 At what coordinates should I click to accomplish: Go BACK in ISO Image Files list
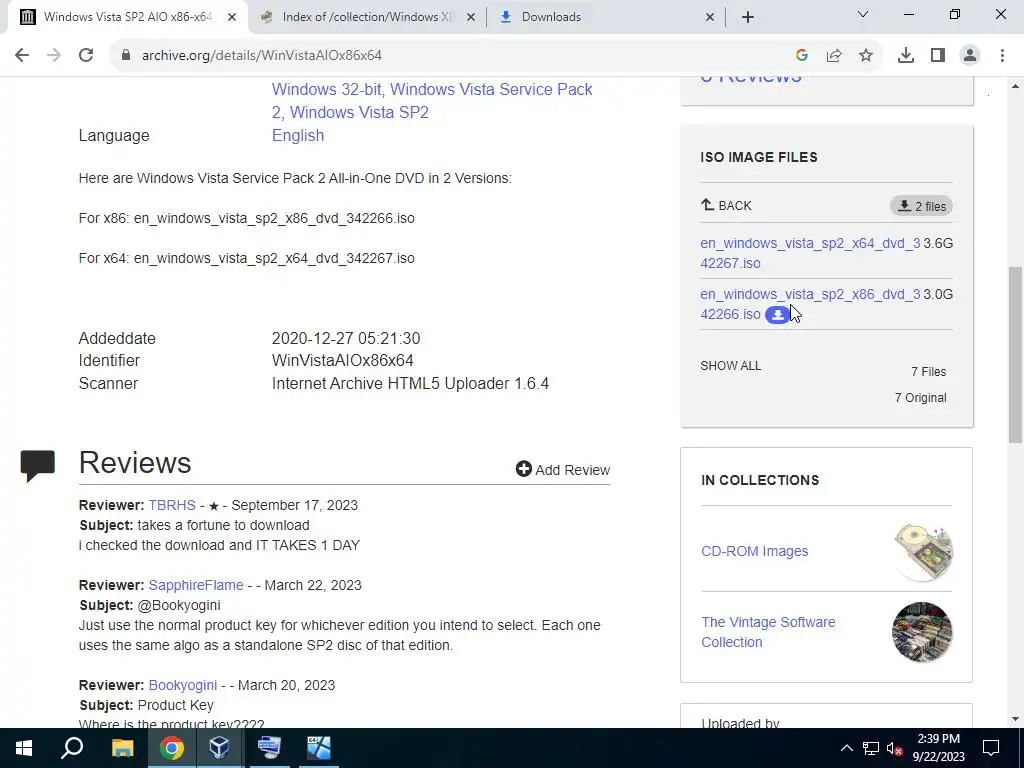[x=726, y=206]
